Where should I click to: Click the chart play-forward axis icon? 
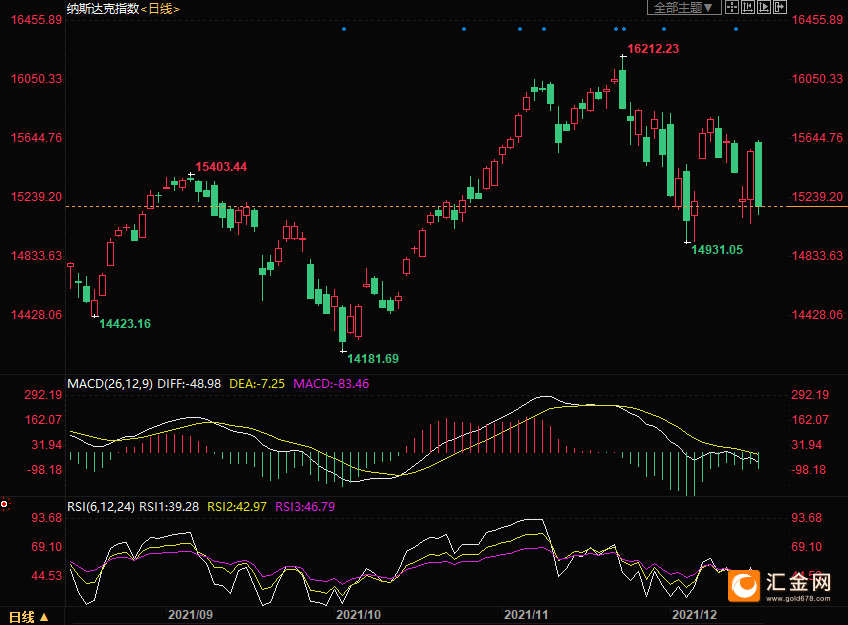click(x=764, y=7)
